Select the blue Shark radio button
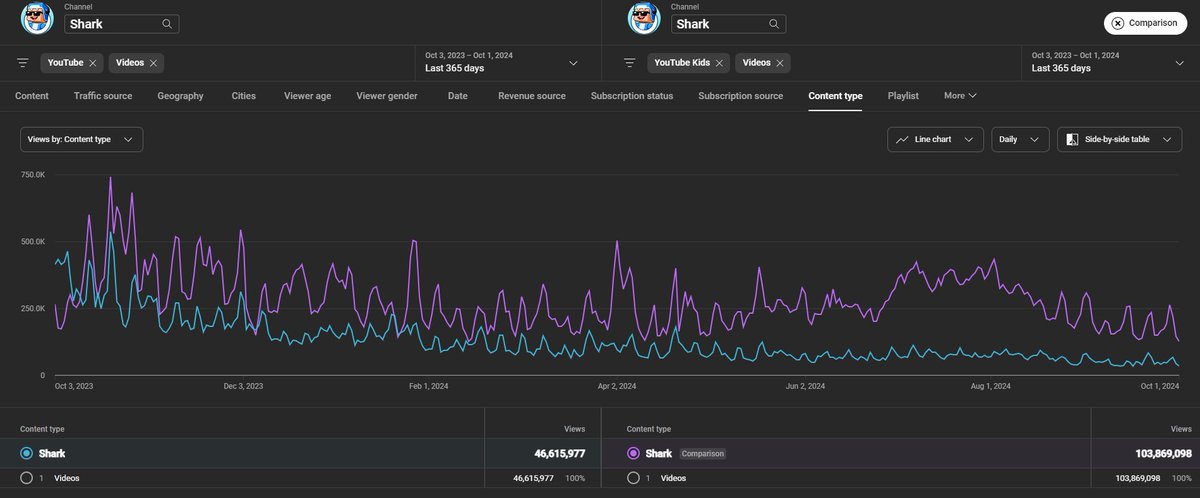Viewport: 1200px width, 498px height. coord(27,453)
